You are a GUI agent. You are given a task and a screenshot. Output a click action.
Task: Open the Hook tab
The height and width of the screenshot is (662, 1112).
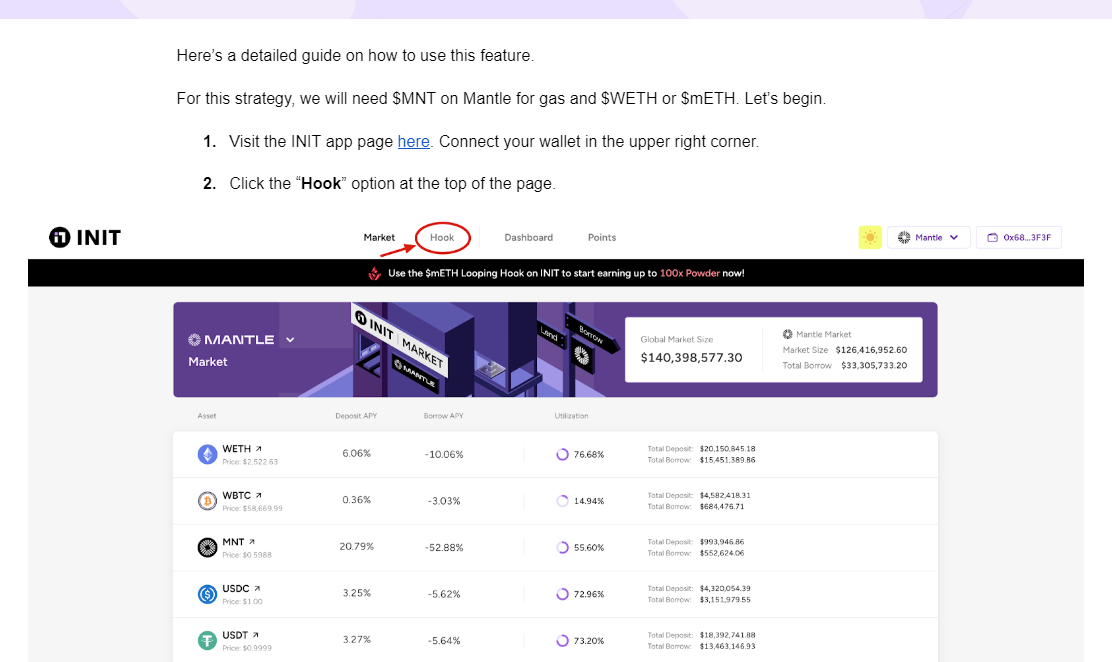pyautogui.click(x=442, y=238)
